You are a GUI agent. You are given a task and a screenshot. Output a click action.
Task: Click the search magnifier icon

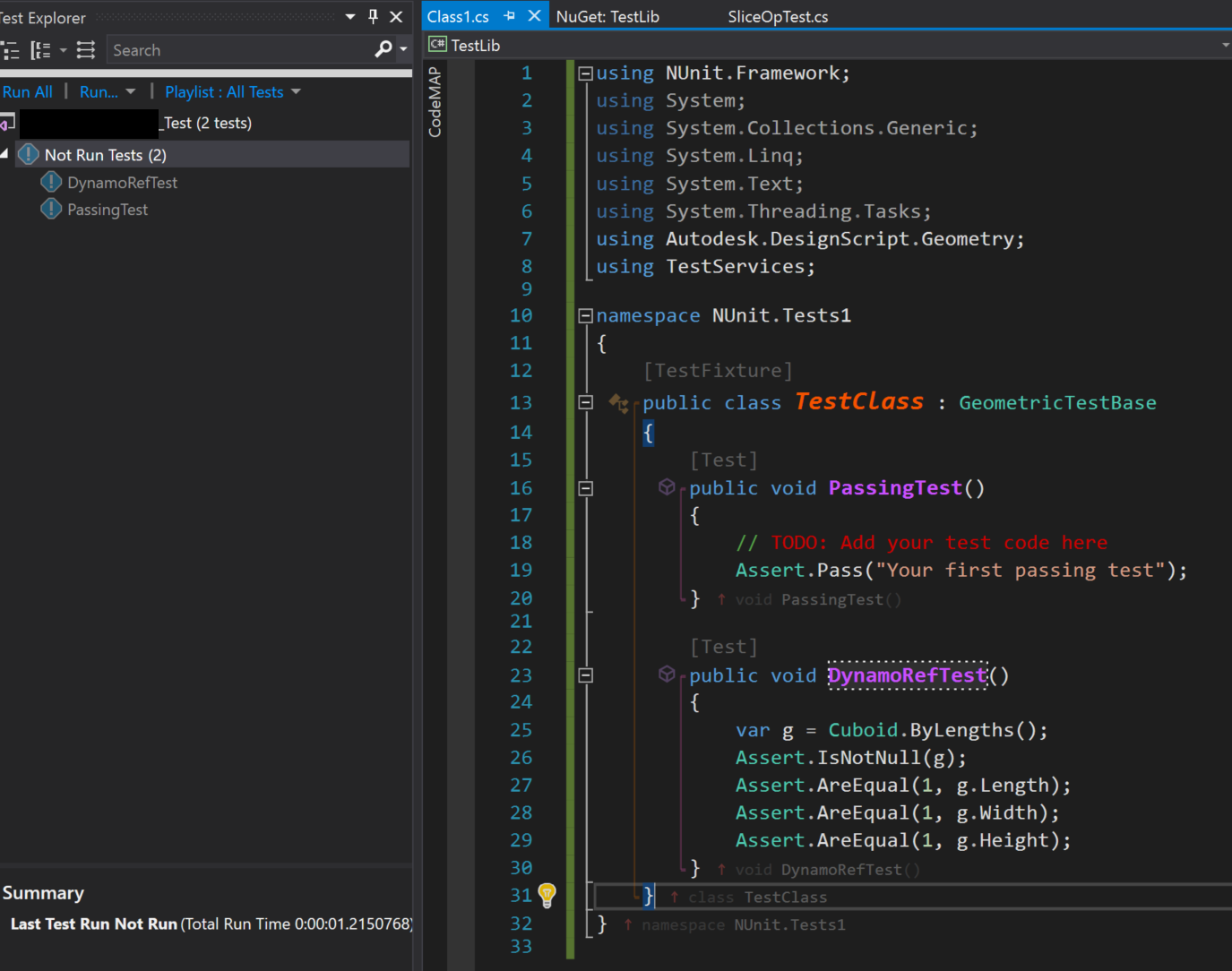(383, 49)
